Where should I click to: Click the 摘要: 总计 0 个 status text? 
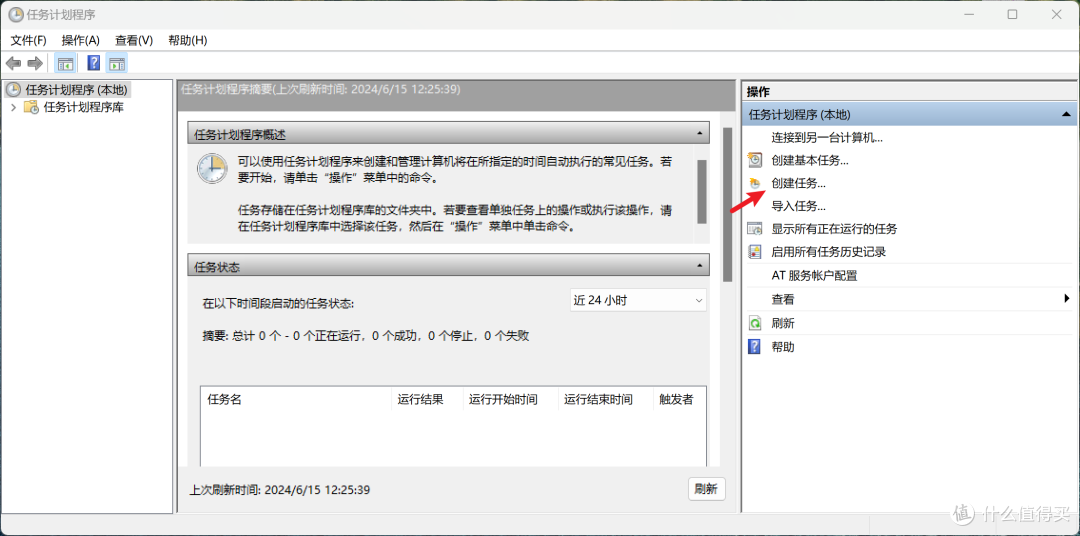(366, 336)
